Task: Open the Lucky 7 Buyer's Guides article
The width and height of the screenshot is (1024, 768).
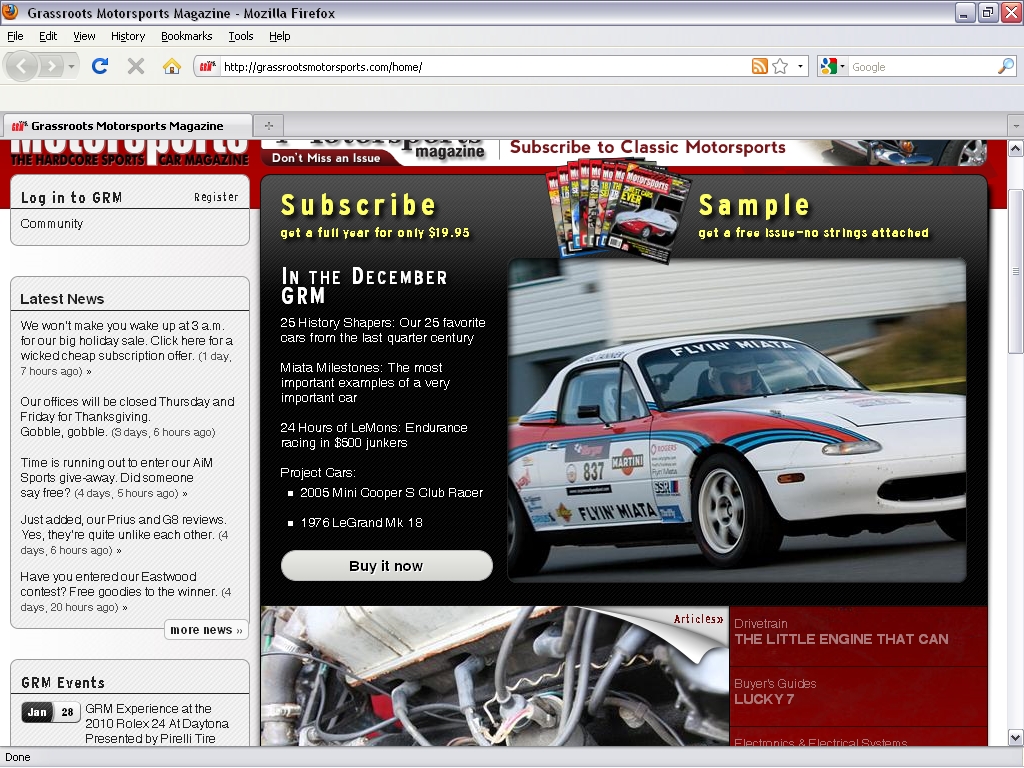Action: pyautogui.click(x=775, y=691)
